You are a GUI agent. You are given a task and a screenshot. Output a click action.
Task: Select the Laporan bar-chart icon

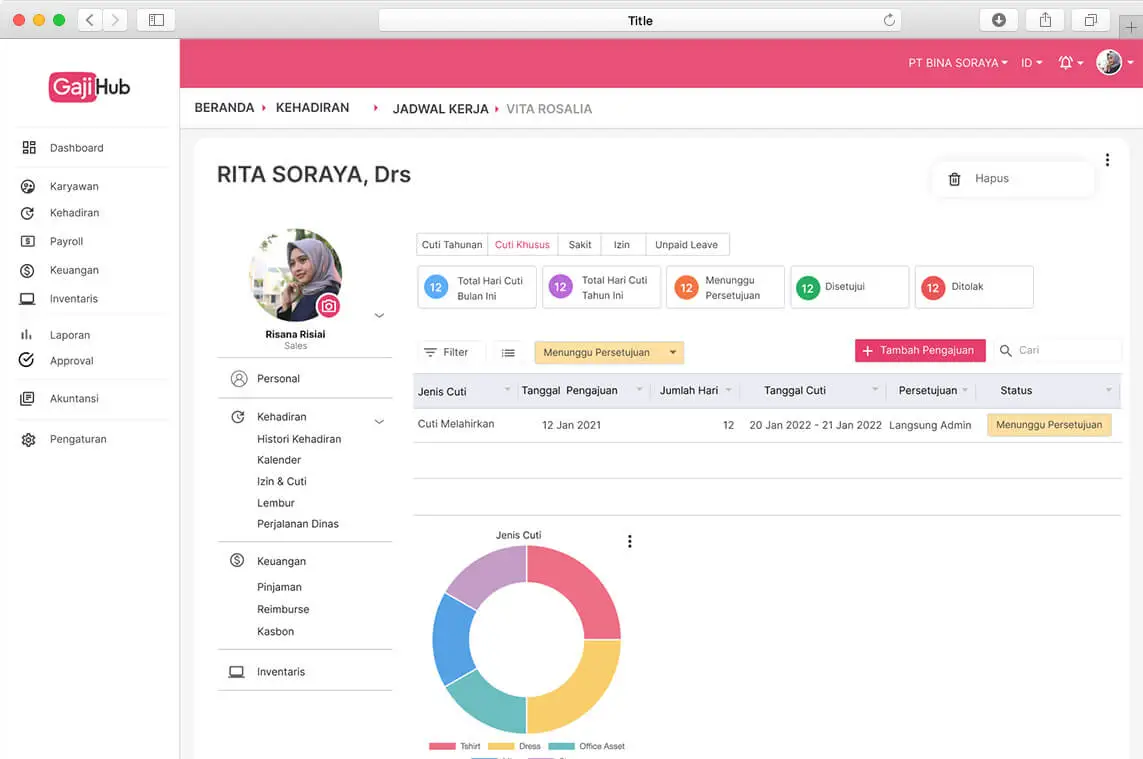pos(27,334)
